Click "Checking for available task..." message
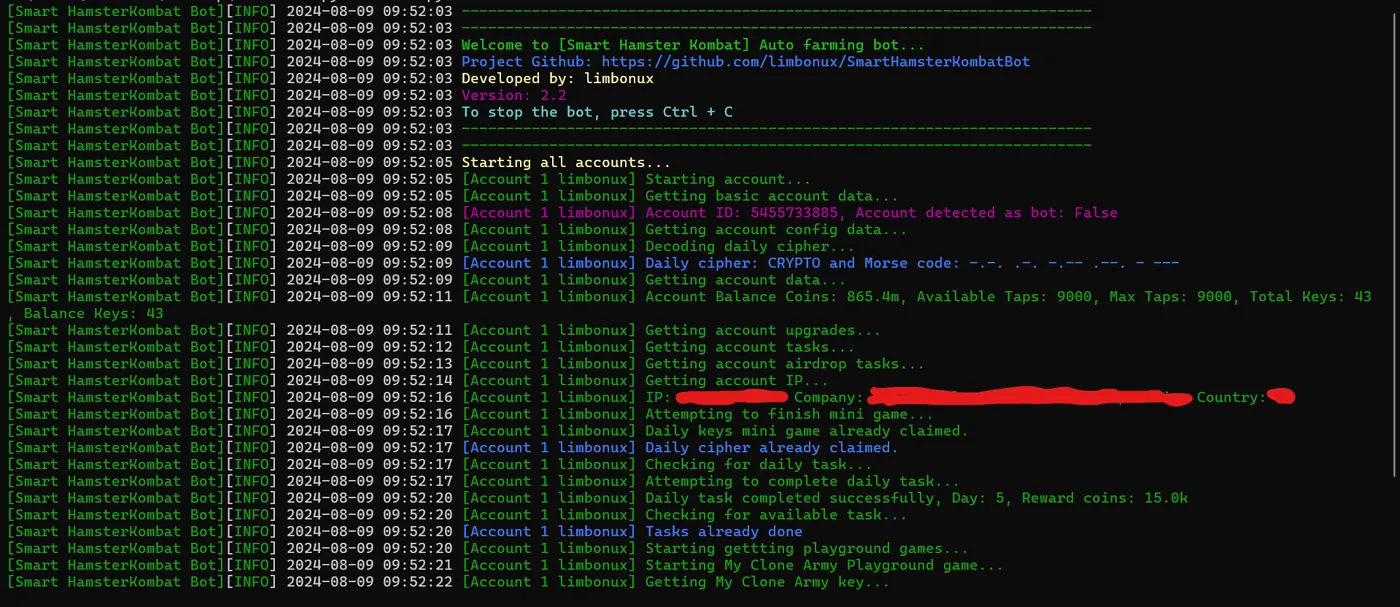 pyautogui.click(x=776, y=515)
